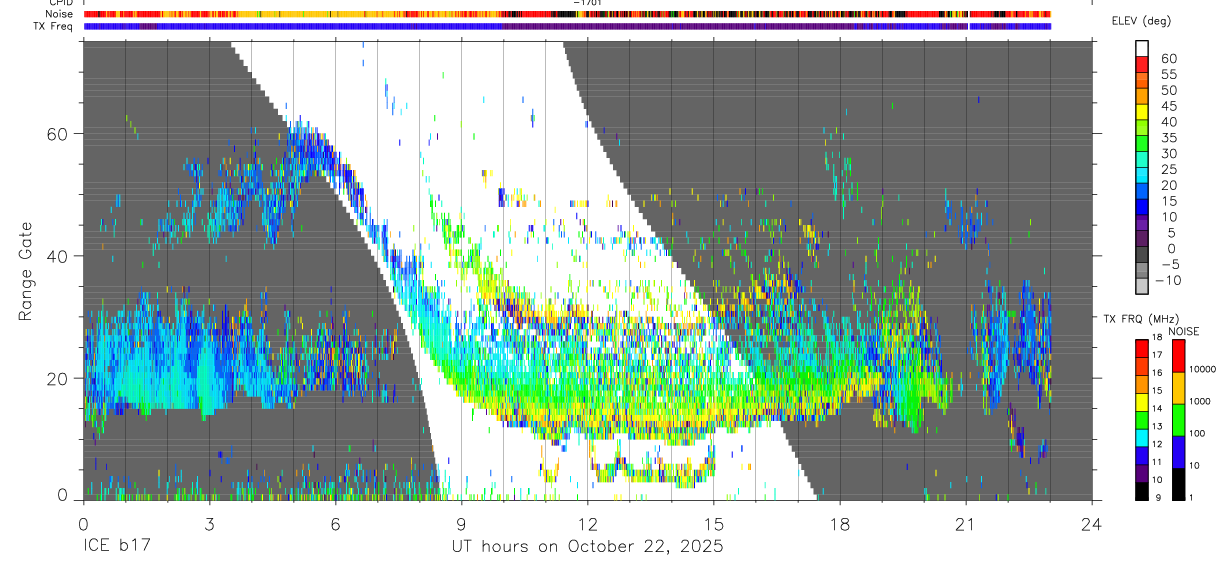Click the Range Gate tick label "60"
Screen dimensions: 1228x567
(58, 133)
